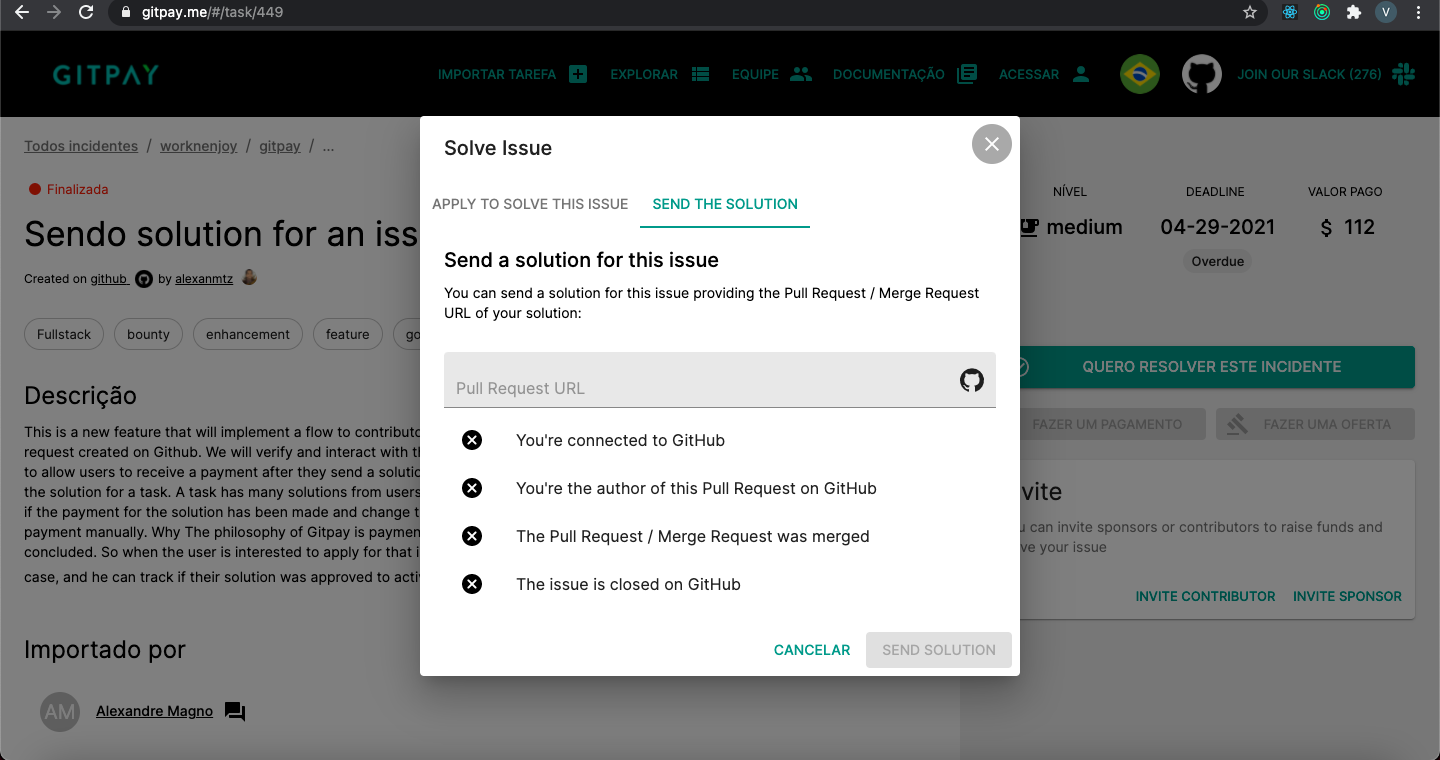Click Join Our Slack link
This screenshot has height=760, width=1440.
click(x=1309, y=74)
